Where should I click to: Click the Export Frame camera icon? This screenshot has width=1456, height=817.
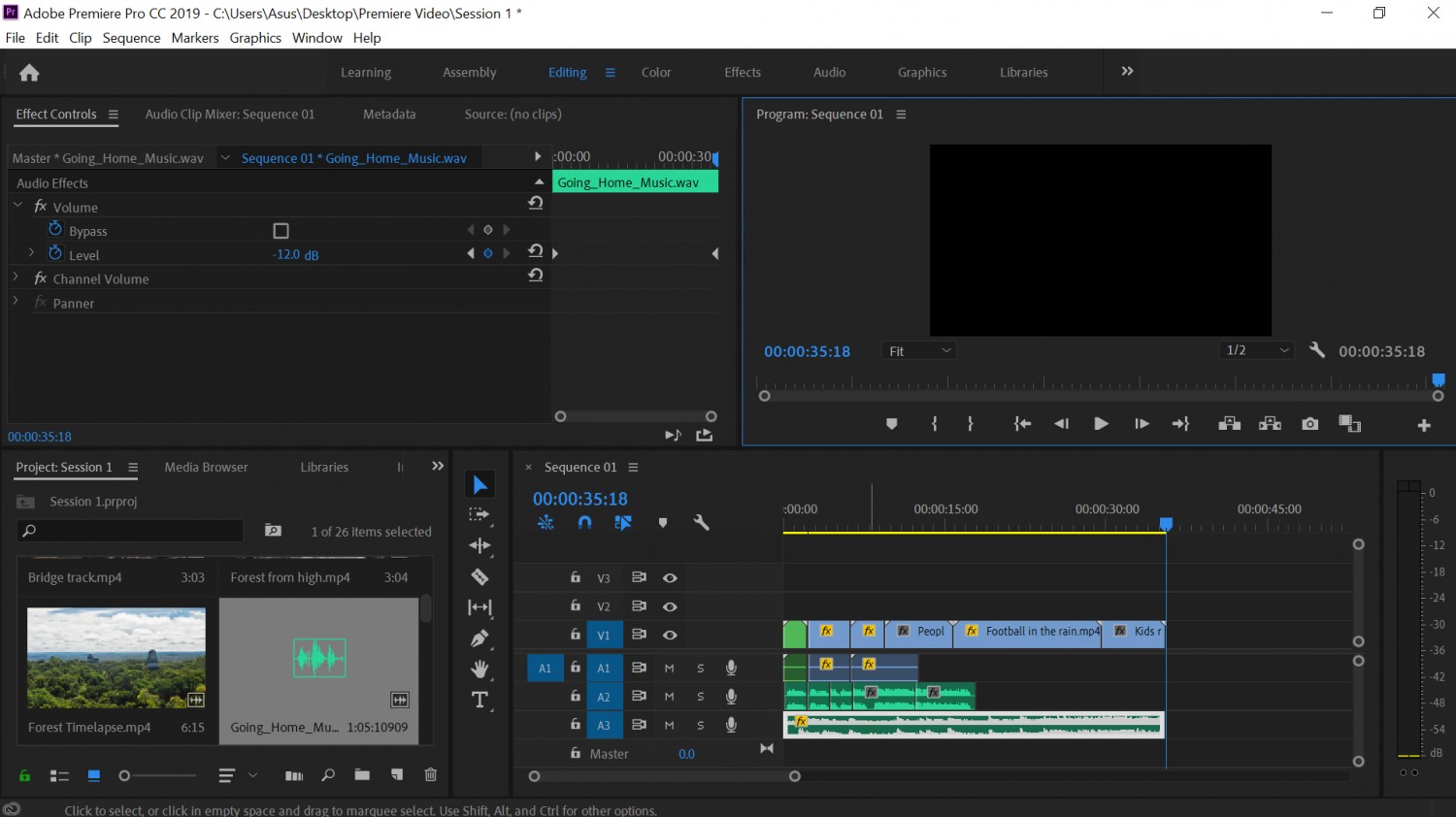1310,424
